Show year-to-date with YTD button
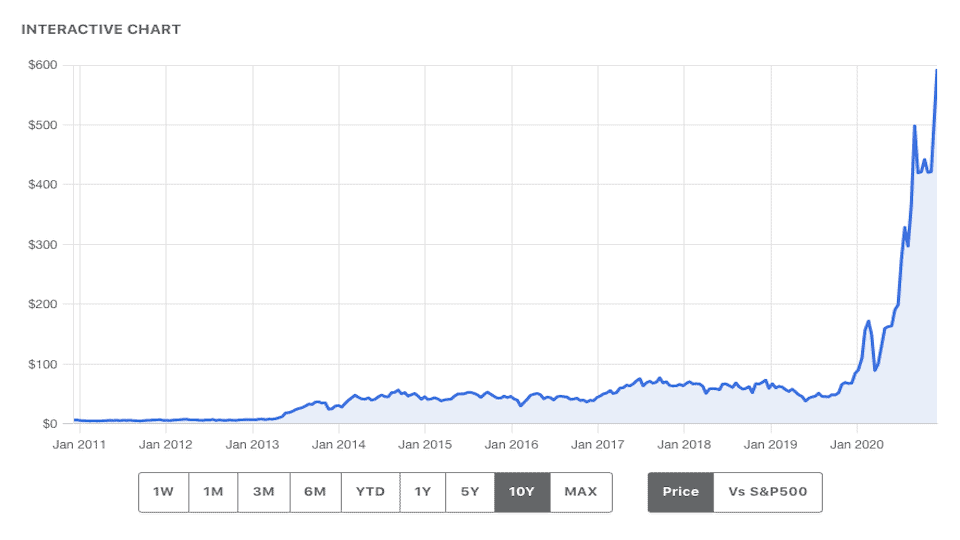960x540 pixels. coord(370,492)
